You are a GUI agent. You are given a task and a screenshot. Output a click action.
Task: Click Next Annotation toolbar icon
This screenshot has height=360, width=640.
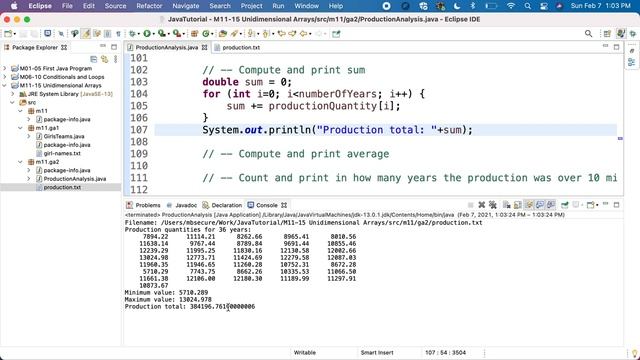[251, 34]
